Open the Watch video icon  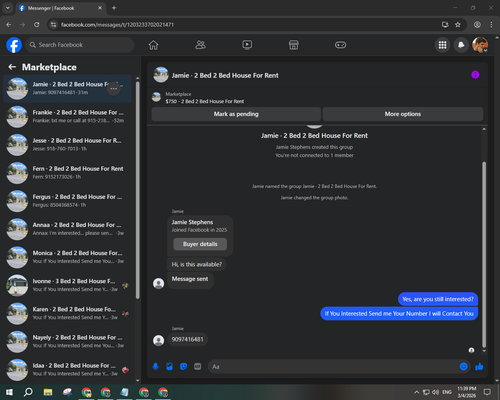(247, 45)
